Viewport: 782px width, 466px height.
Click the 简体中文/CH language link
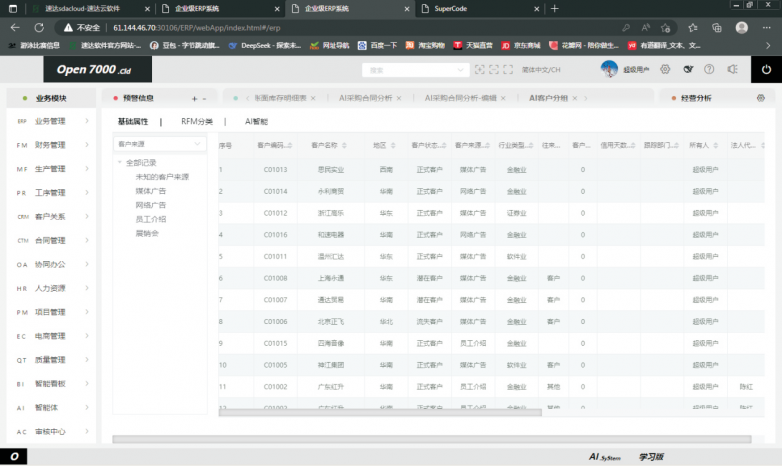click(x=541, y=70)
